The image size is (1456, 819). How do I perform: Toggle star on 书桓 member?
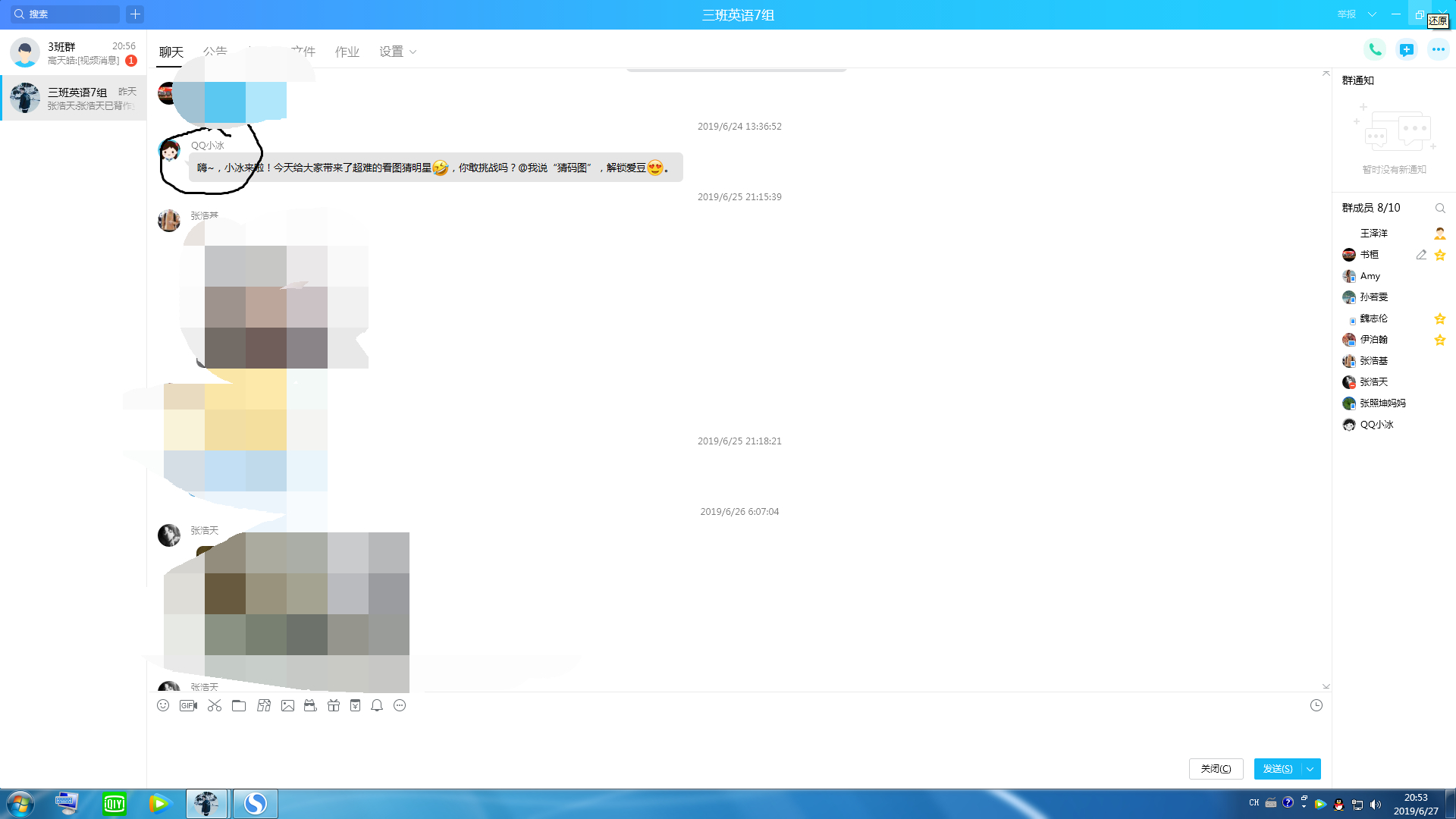coord(1440,255)
